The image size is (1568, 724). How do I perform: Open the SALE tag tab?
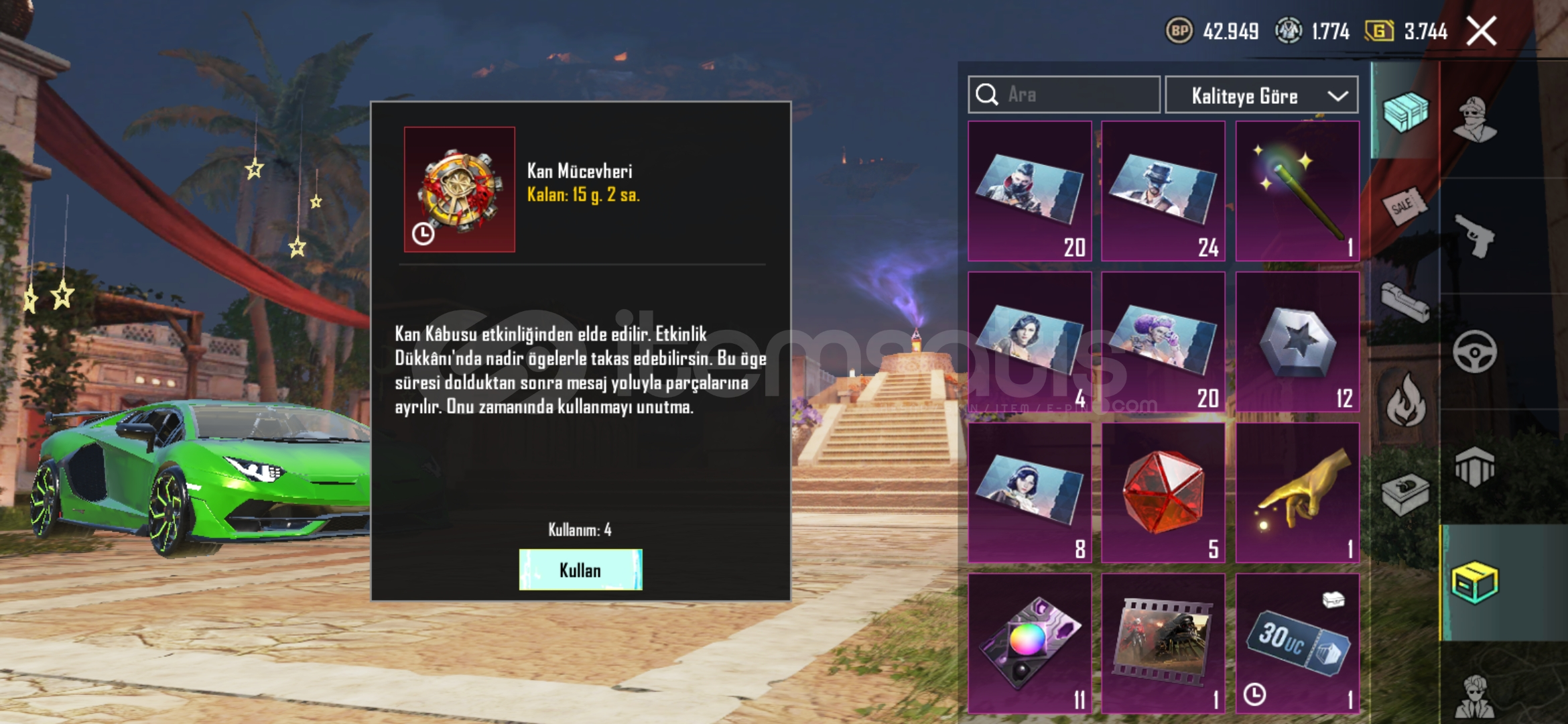point(1404,205)
